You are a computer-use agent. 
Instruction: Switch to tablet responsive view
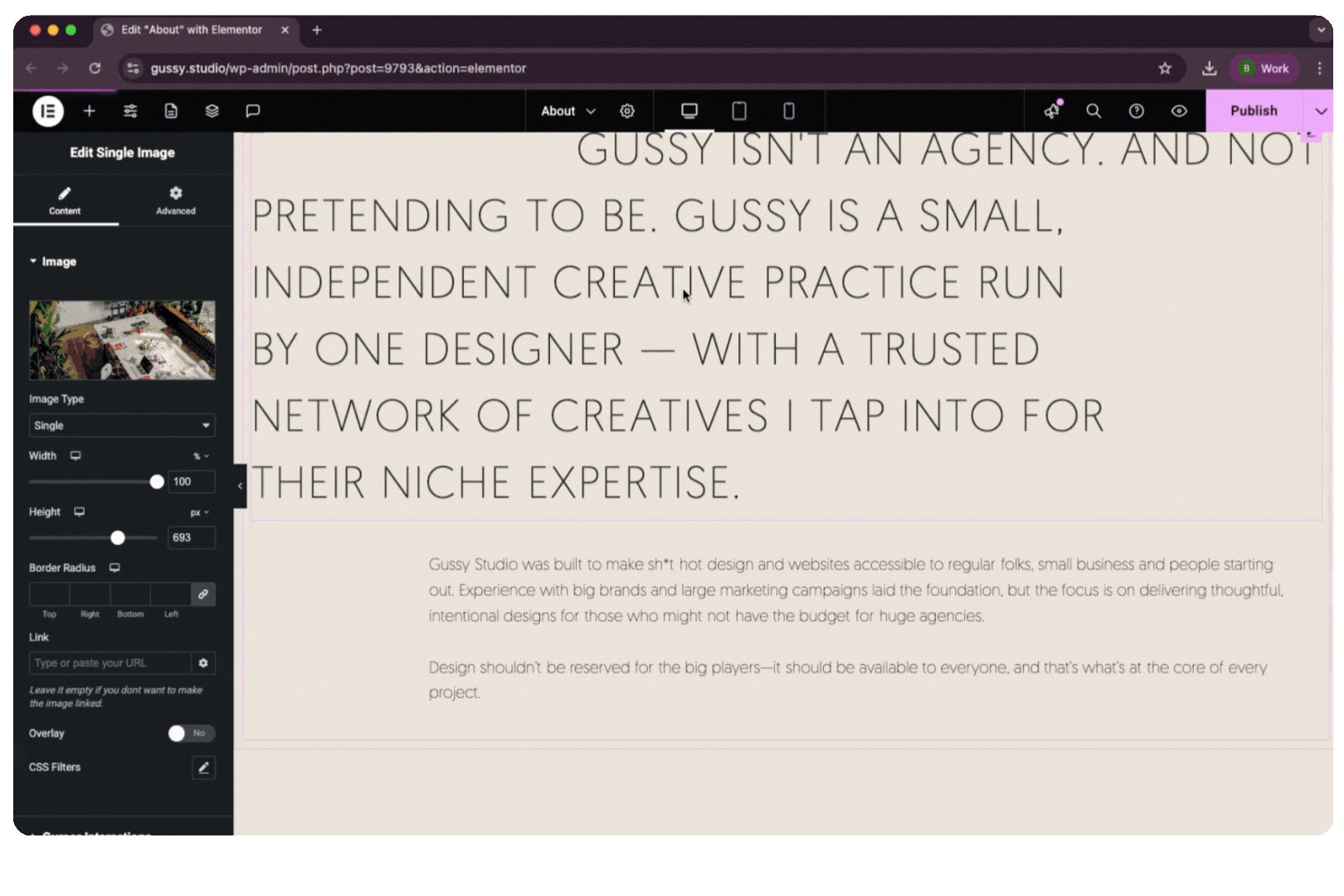tap(738, 111)
